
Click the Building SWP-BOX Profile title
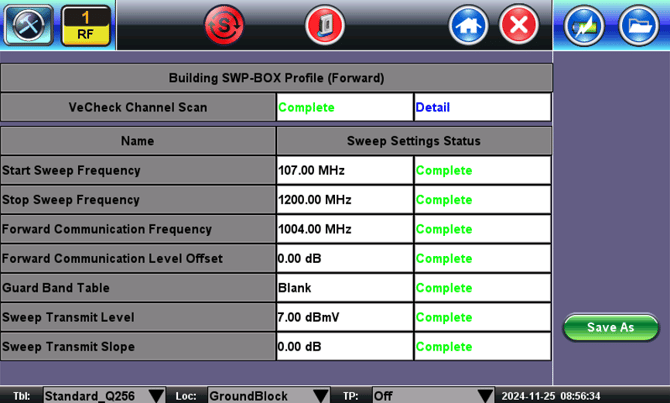coord(276,78)
